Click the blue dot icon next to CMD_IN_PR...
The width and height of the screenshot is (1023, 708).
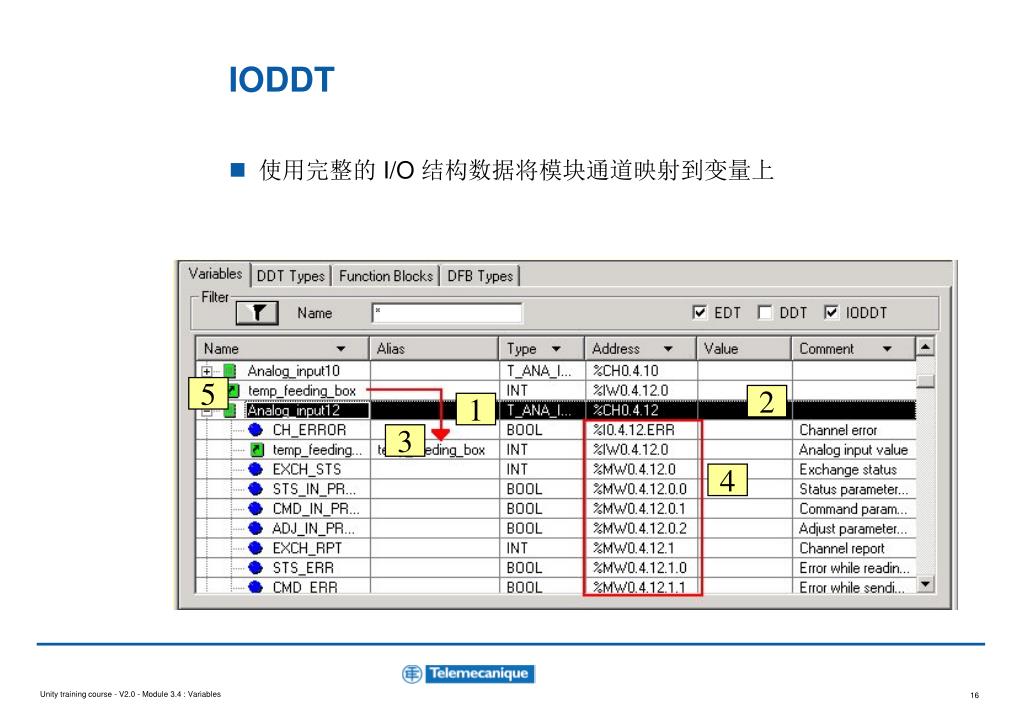[256, 508]
